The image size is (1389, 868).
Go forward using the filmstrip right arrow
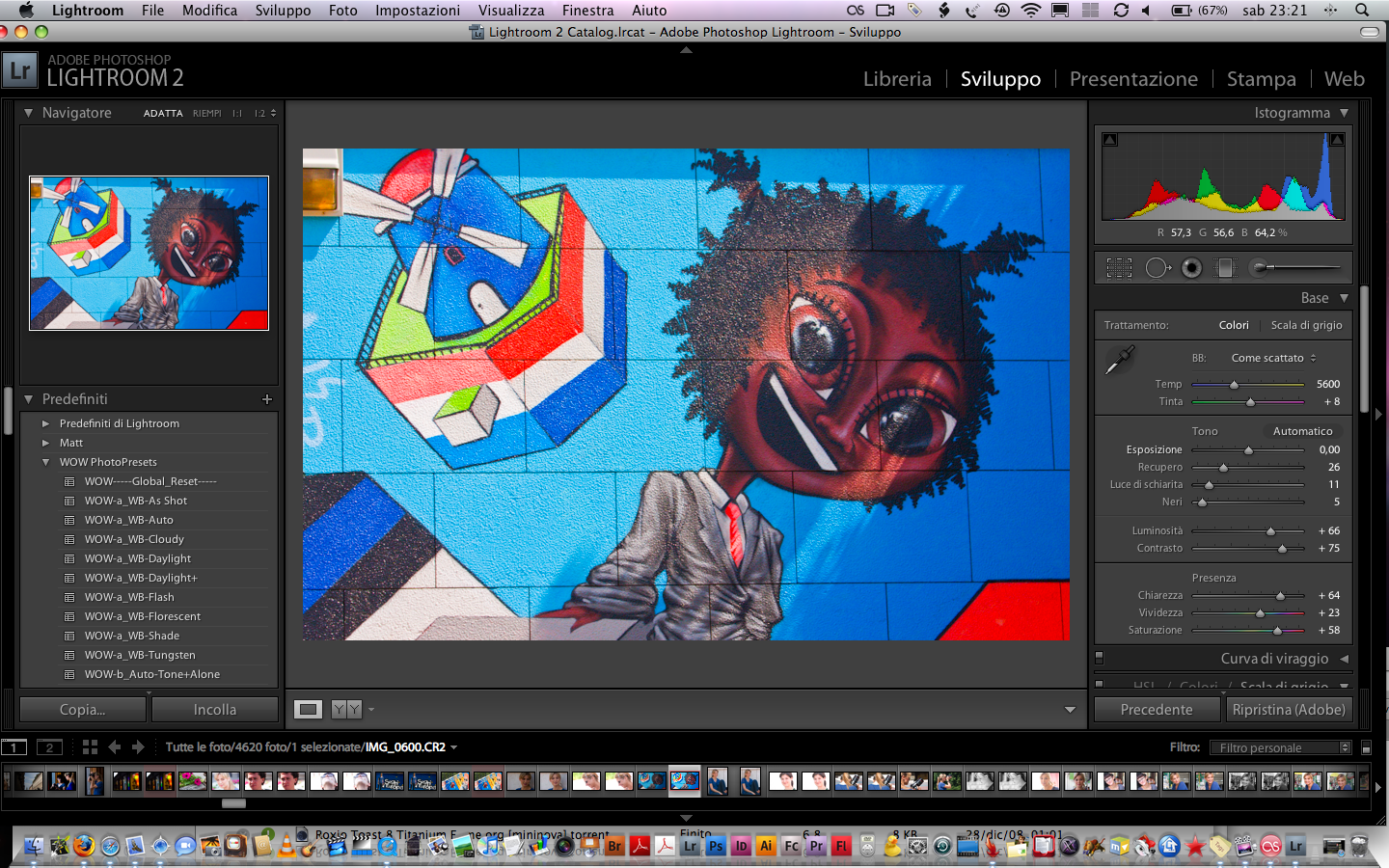coord(138,746)
